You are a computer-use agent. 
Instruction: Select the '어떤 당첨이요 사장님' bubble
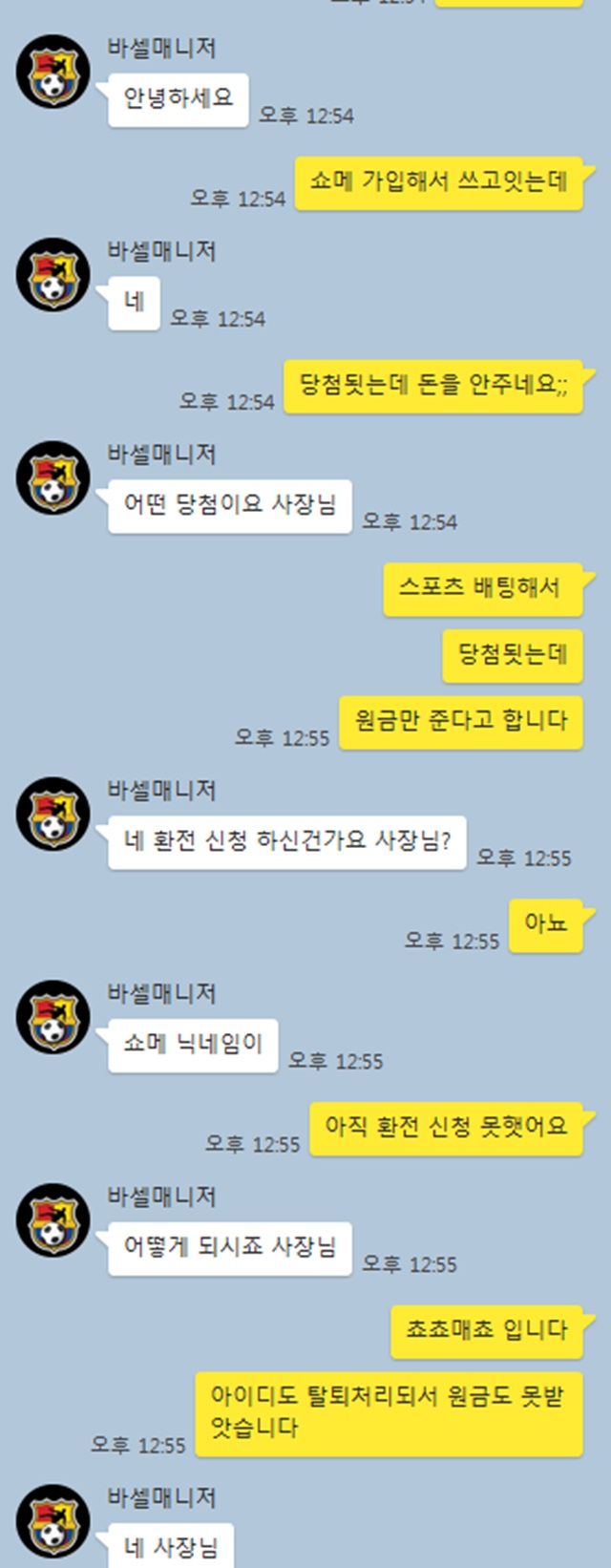230,506
